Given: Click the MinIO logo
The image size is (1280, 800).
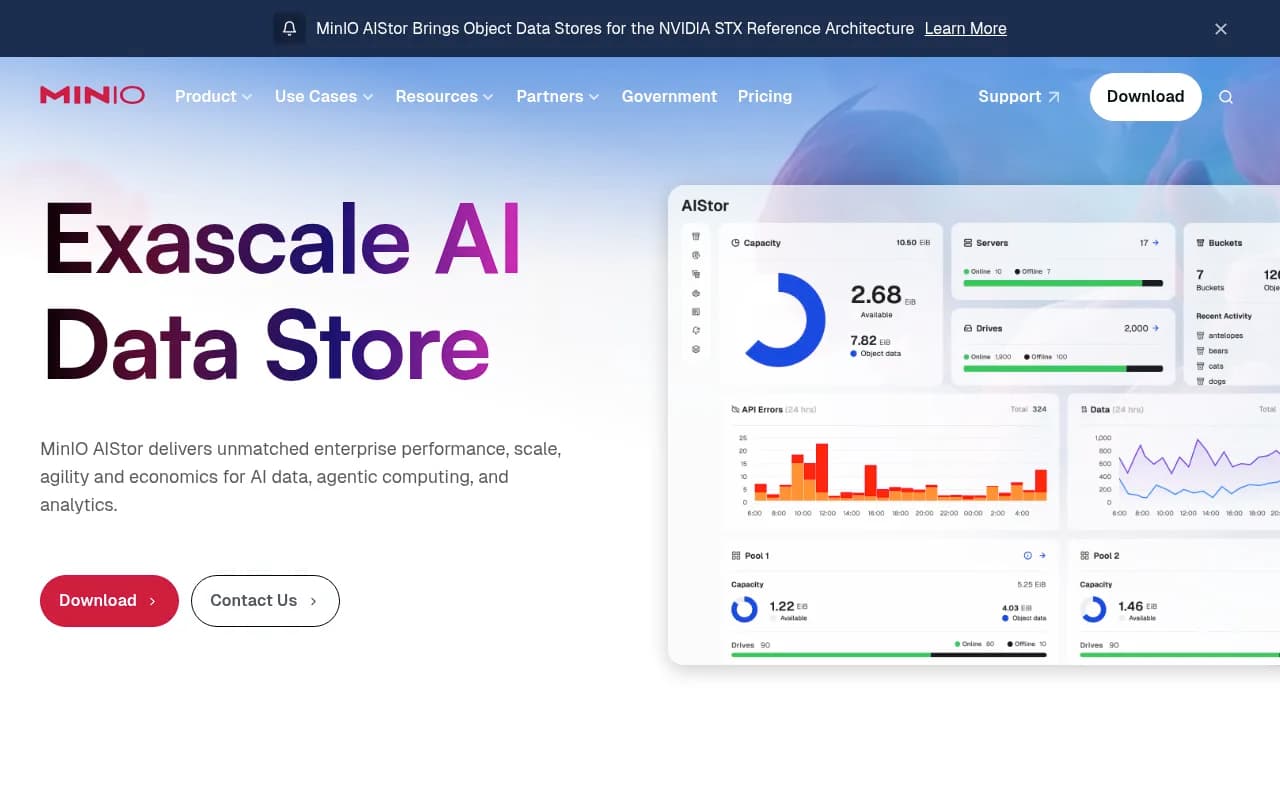Looking at the screenshot, I should click(x=92, y=96).
